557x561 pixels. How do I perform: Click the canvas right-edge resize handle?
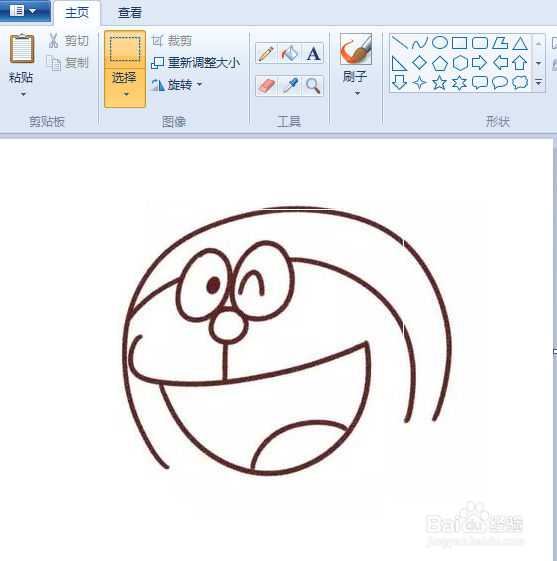pyautogui.click(x=555, y=352)
